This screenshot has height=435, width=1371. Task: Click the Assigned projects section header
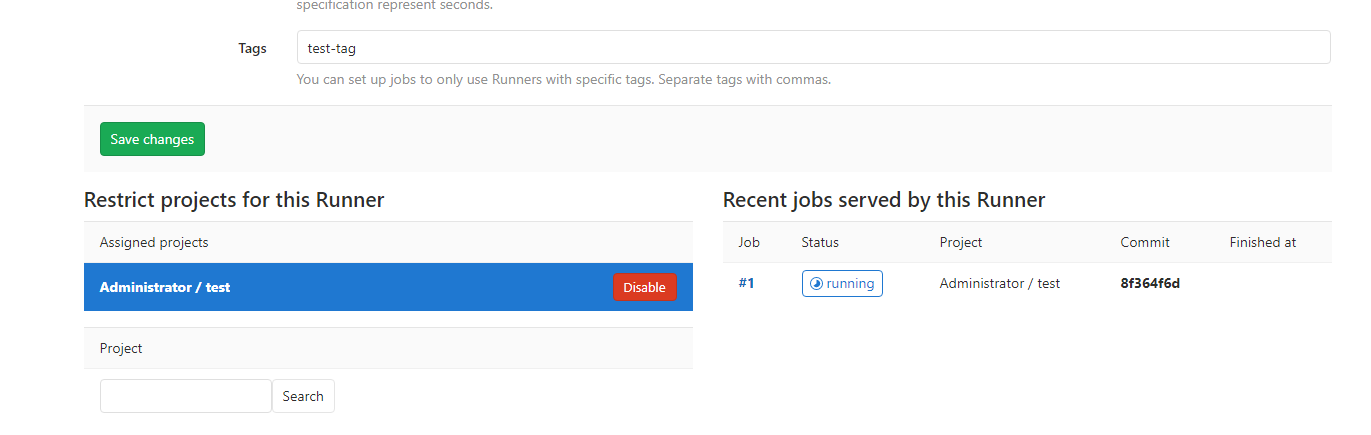point(154,242)
